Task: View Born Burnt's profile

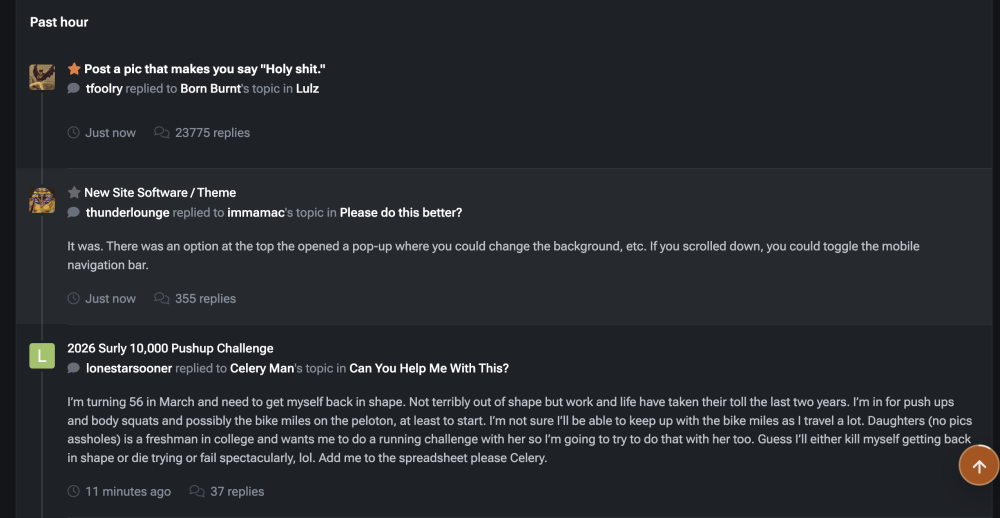Action: click(x=210, y=89)
